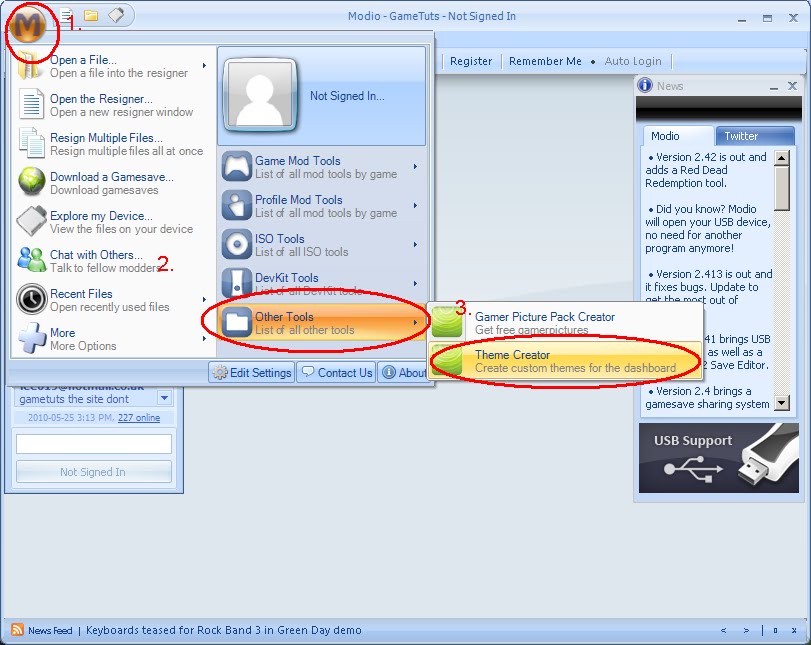811x645 pixels.
Task: Click the Game Mod Tools controller icon
Action: tap(237, 166)
